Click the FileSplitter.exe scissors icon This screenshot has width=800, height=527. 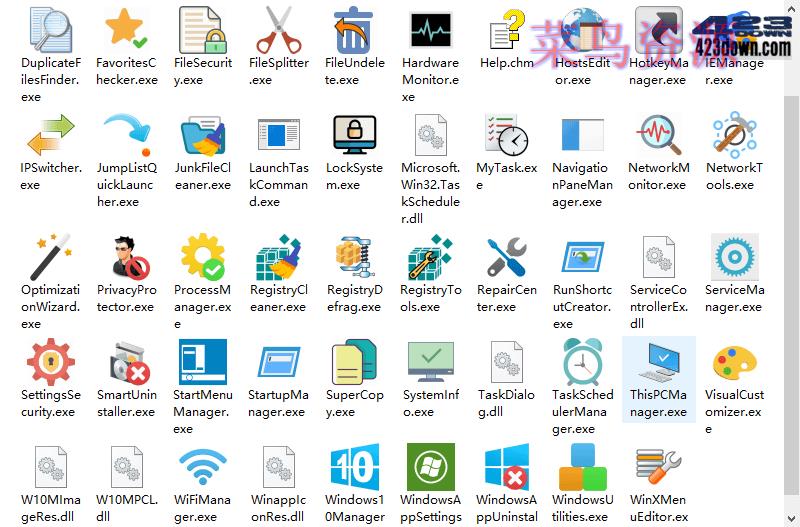tap(279, 30)
